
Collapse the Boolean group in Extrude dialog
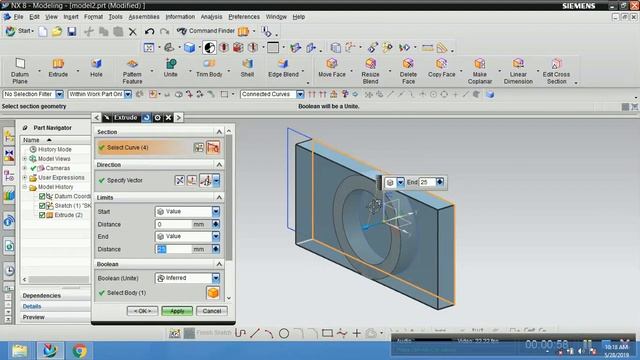click(219, 264)
